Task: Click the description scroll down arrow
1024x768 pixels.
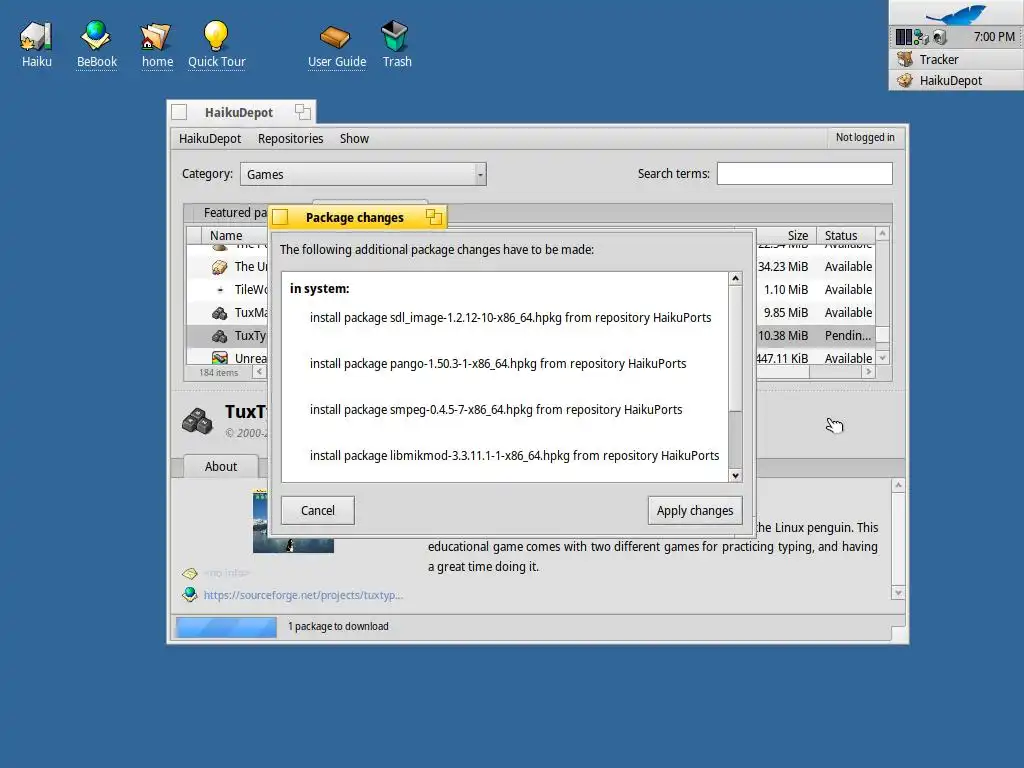Action: click(898, 593)
